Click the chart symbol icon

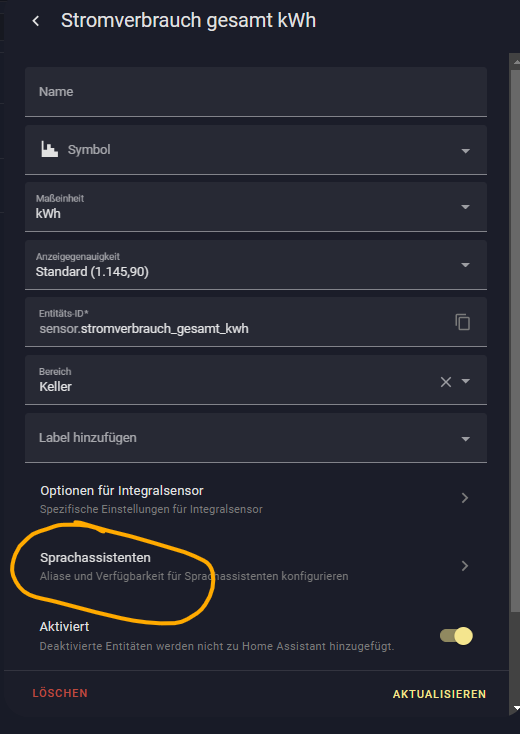click(50, 150)
